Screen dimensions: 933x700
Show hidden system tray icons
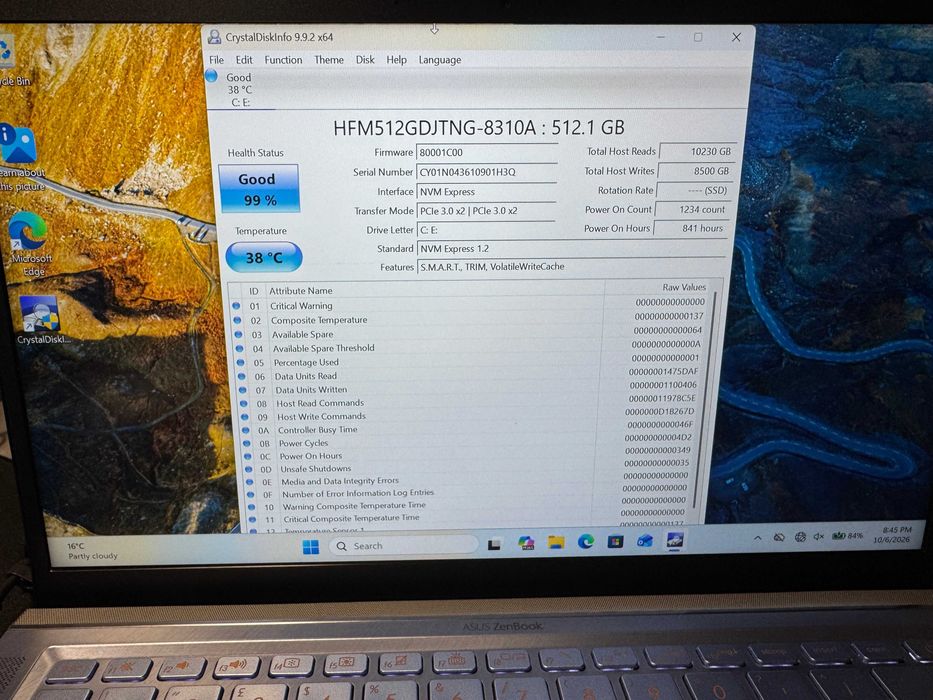coord(757,538)
